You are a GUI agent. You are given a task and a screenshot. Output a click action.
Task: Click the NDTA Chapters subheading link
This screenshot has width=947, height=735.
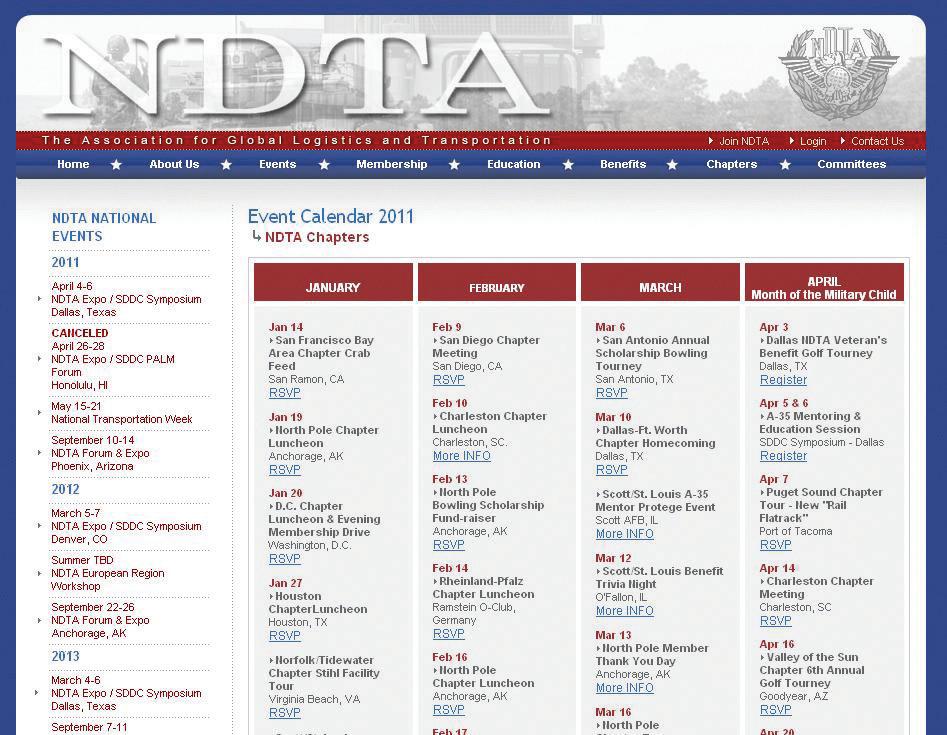click(316, 237)
